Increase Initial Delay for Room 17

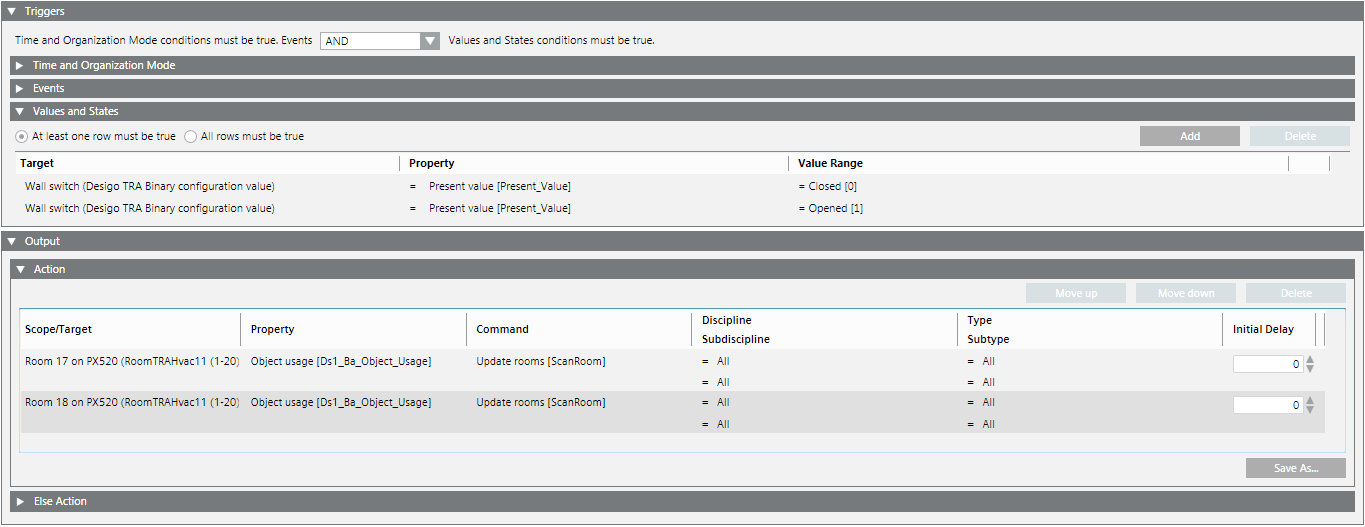(1310, 359)
